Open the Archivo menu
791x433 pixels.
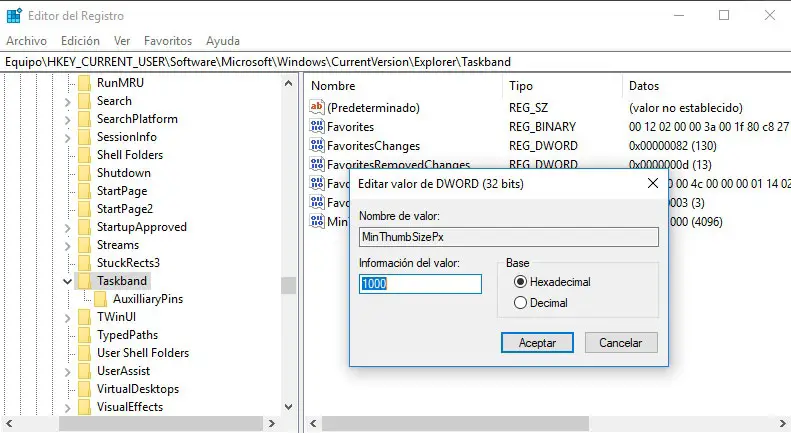27,41
